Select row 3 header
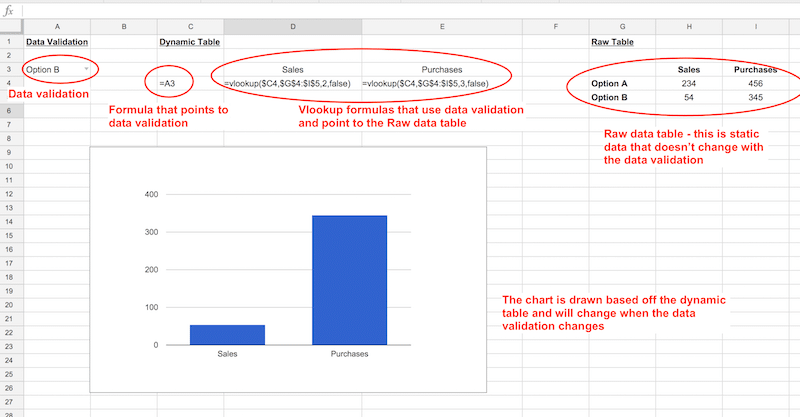 (9, 69)
